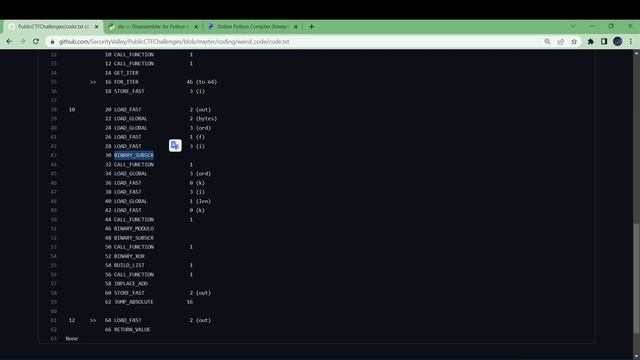The image size is (640, 360).
Task: Switch to PublicCTFChallenges code.txt tab
Action: [x=53, y=27]
